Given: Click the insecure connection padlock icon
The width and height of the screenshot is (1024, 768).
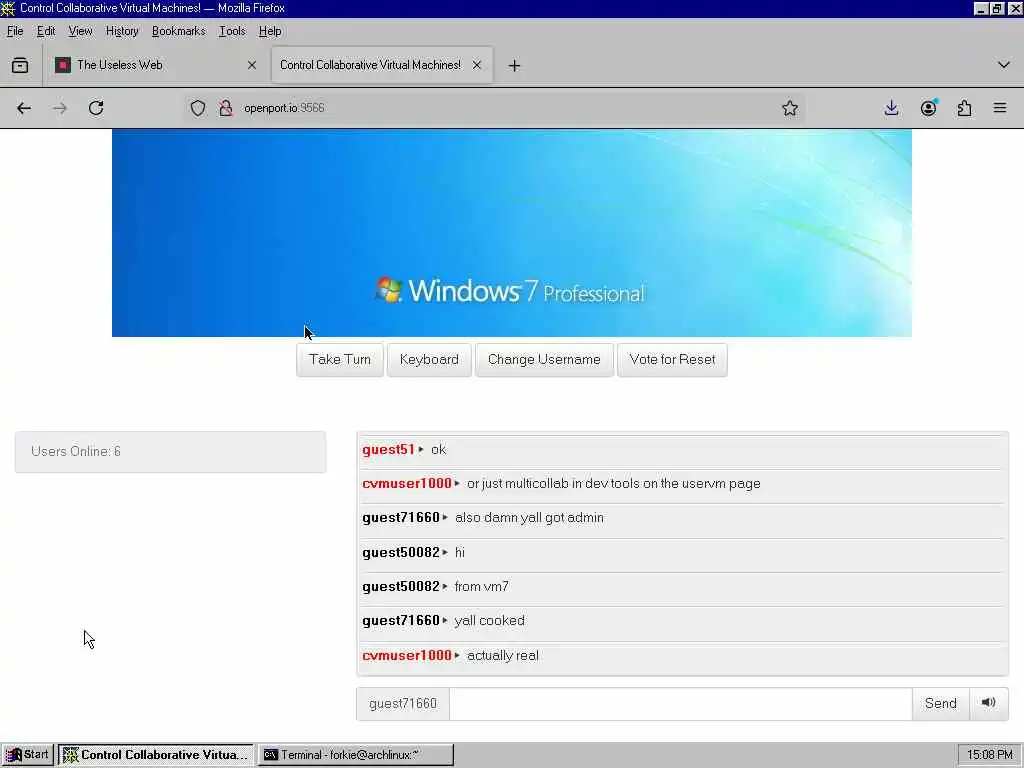Looking at the screenshot, I should 226,108.
